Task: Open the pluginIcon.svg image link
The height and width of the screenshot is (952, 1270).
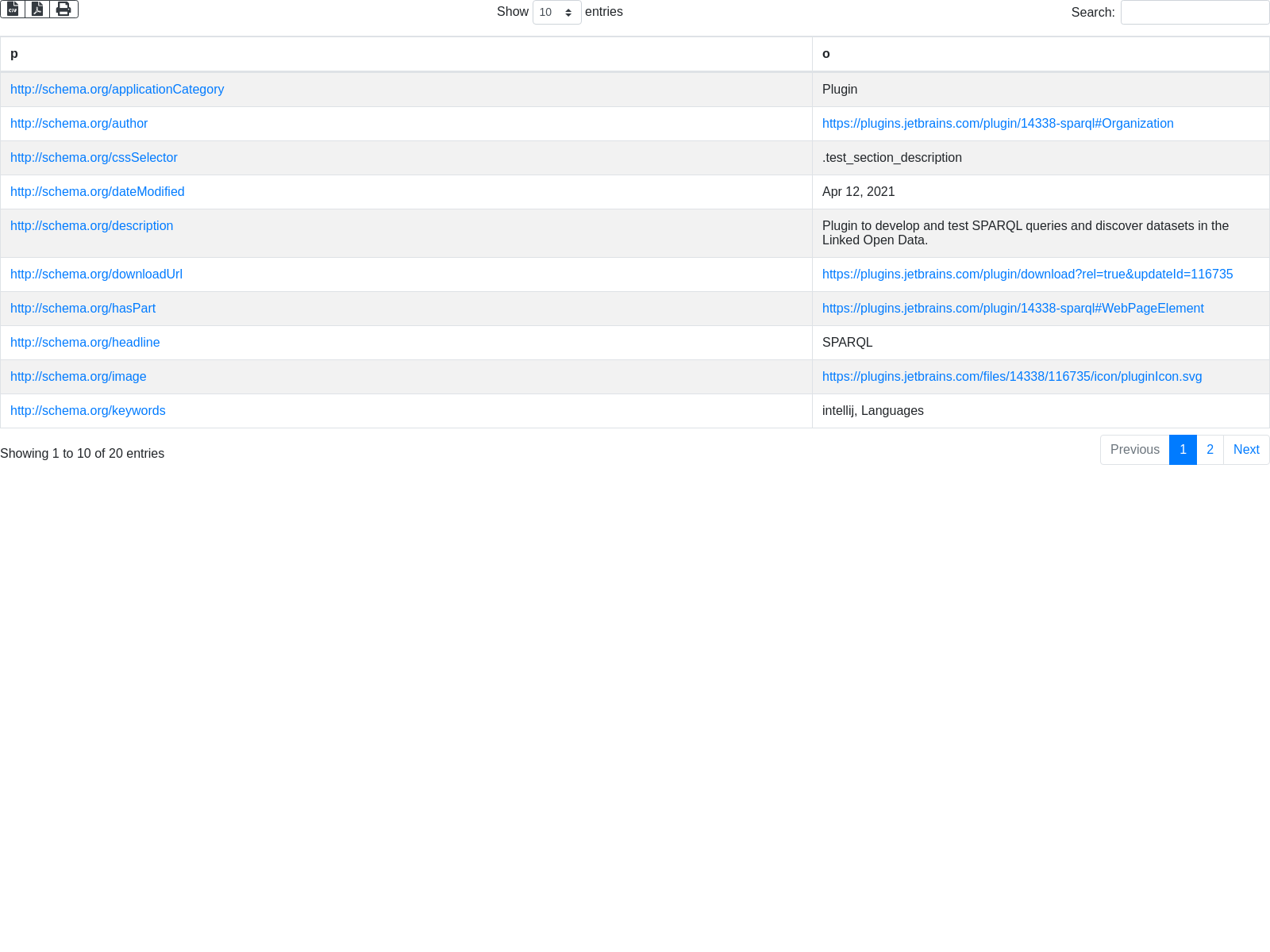Action: pos(1012,377)
